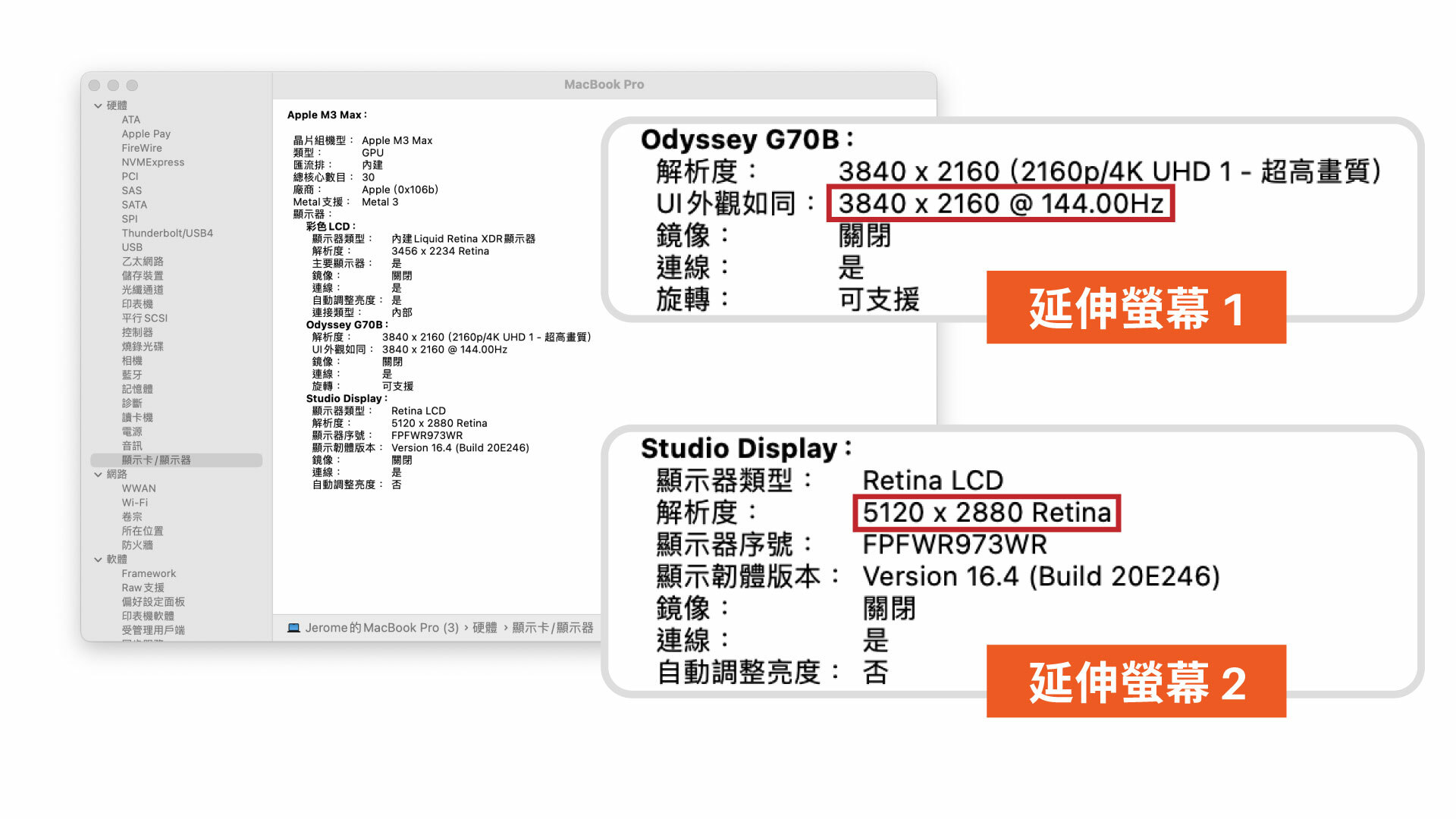Click the orange 延伸螢幕 1 label

(x=1135, y=308)
